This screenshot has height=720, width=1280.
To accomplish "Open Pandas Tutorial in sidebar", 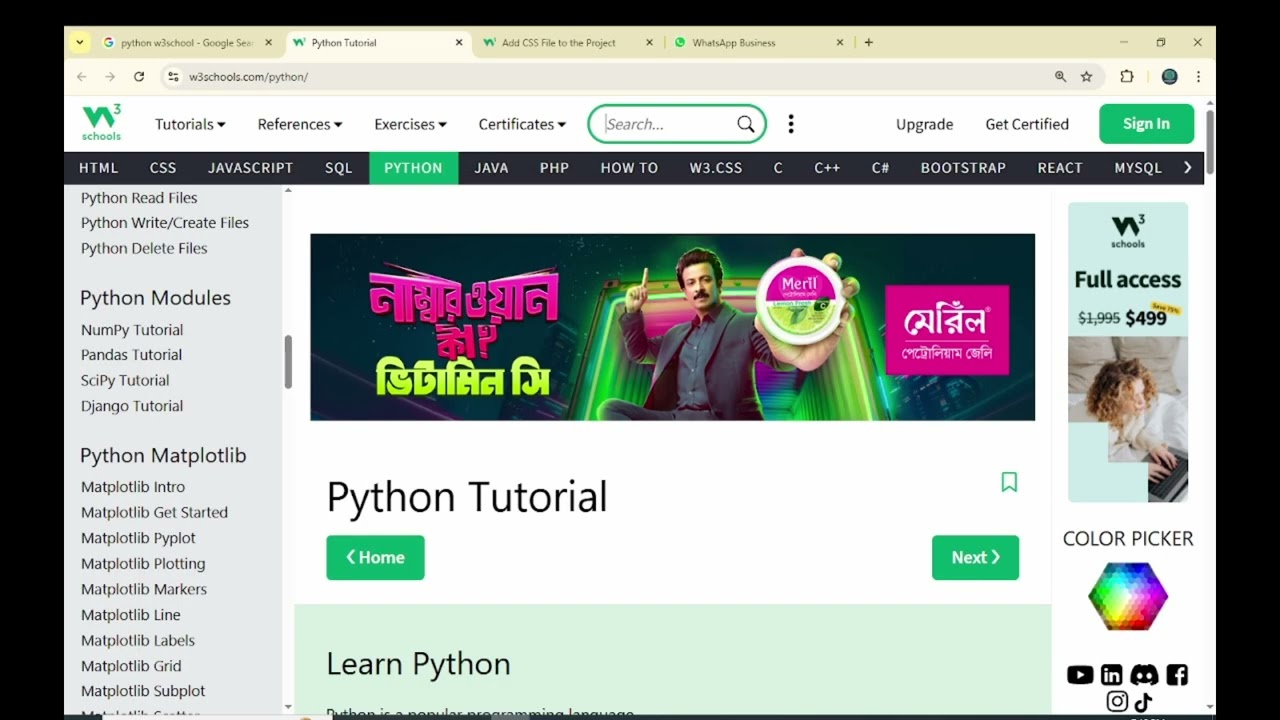I will pyautogui.click(x=131, y=355).
